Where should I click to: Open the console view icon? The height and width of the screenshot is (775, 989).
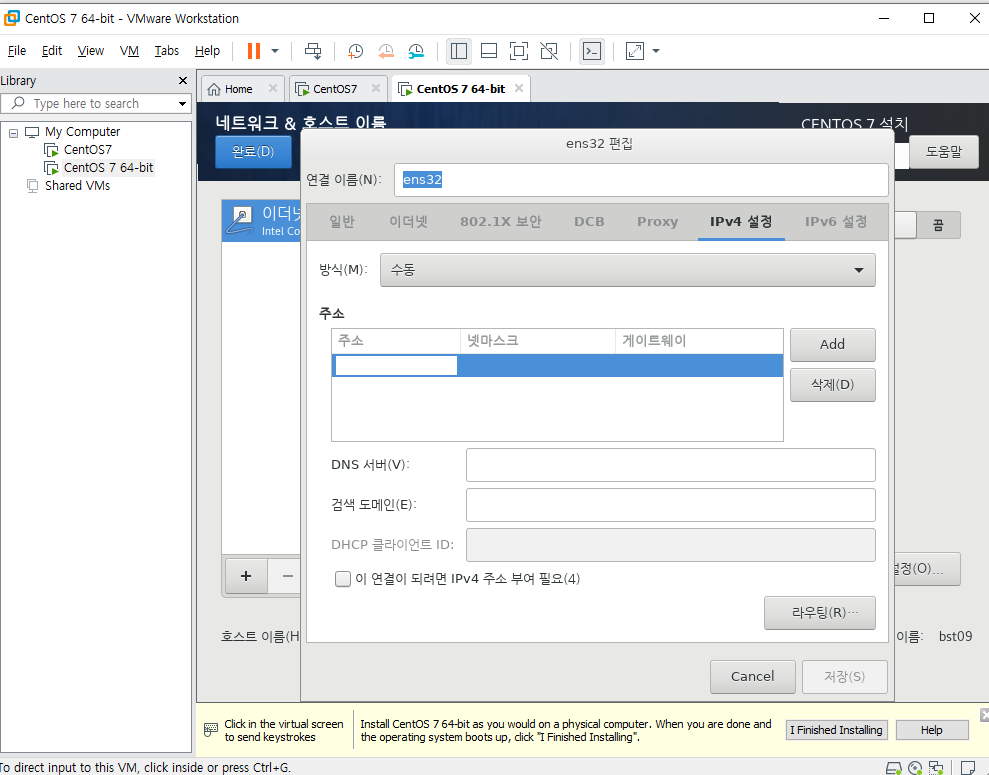click(x=592, y=51)
